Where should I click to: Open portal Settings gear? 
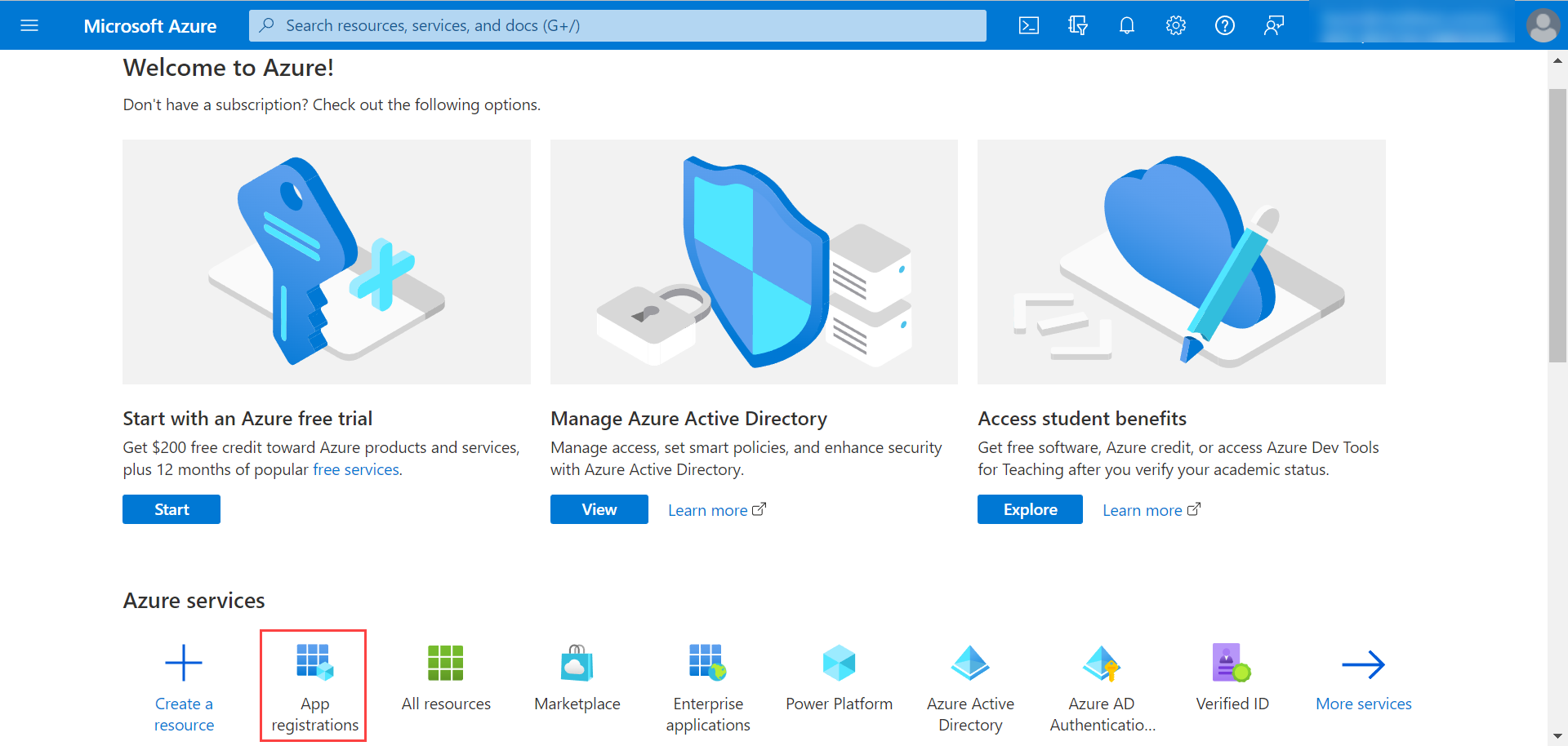point(1176,25)
